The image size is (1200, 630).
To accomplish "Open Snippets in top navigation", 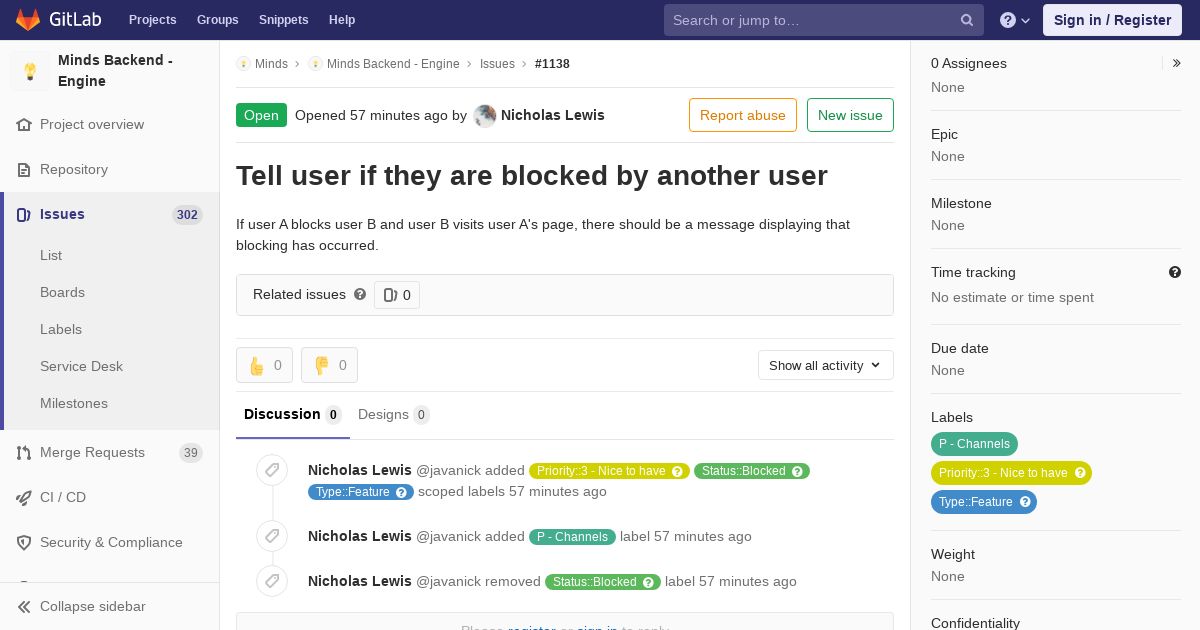I will point(283,20).
